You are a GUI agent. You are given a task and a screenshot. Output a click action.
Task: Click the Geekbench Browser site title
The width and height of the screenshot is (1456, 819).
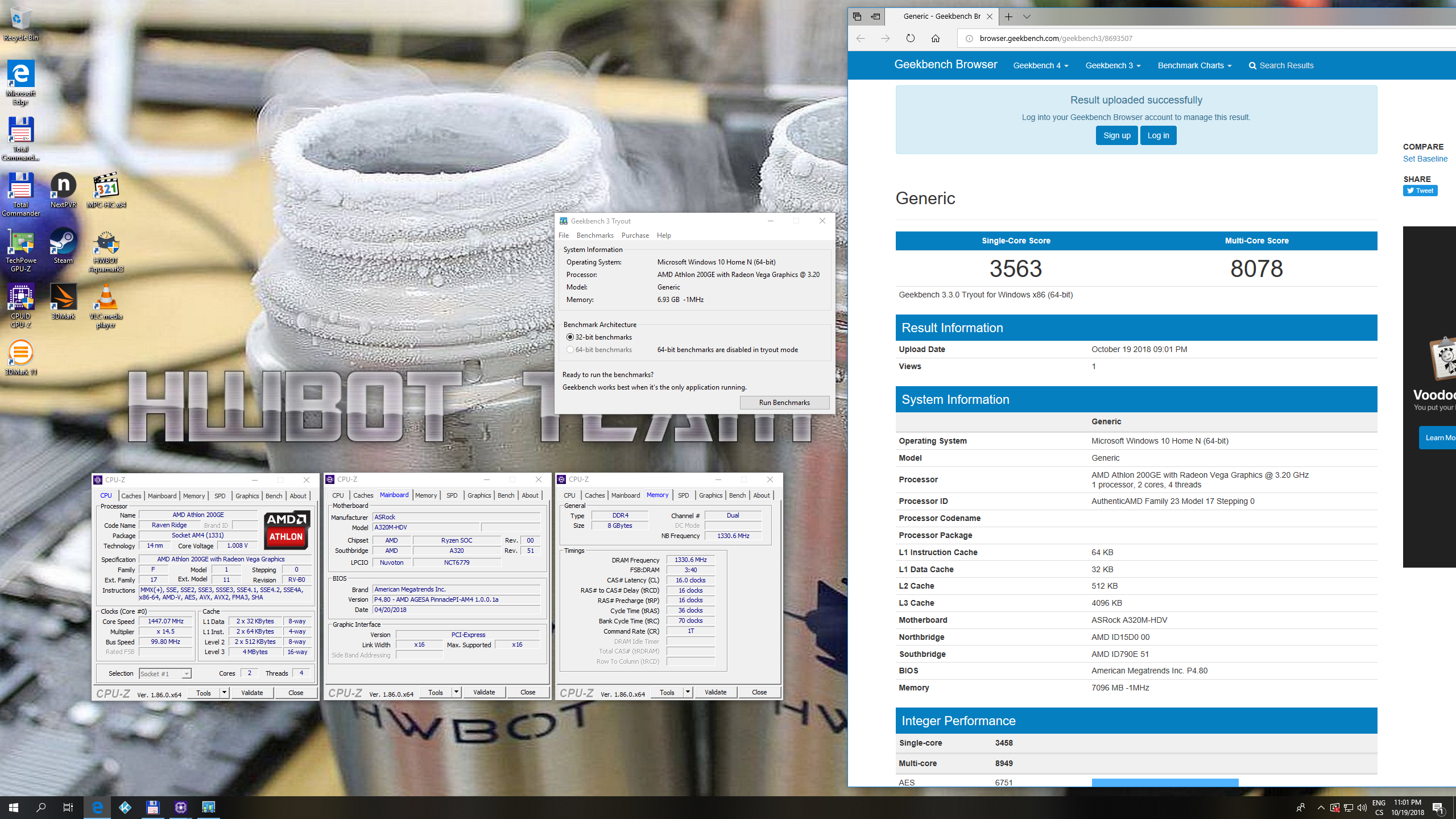click(945, 65)
